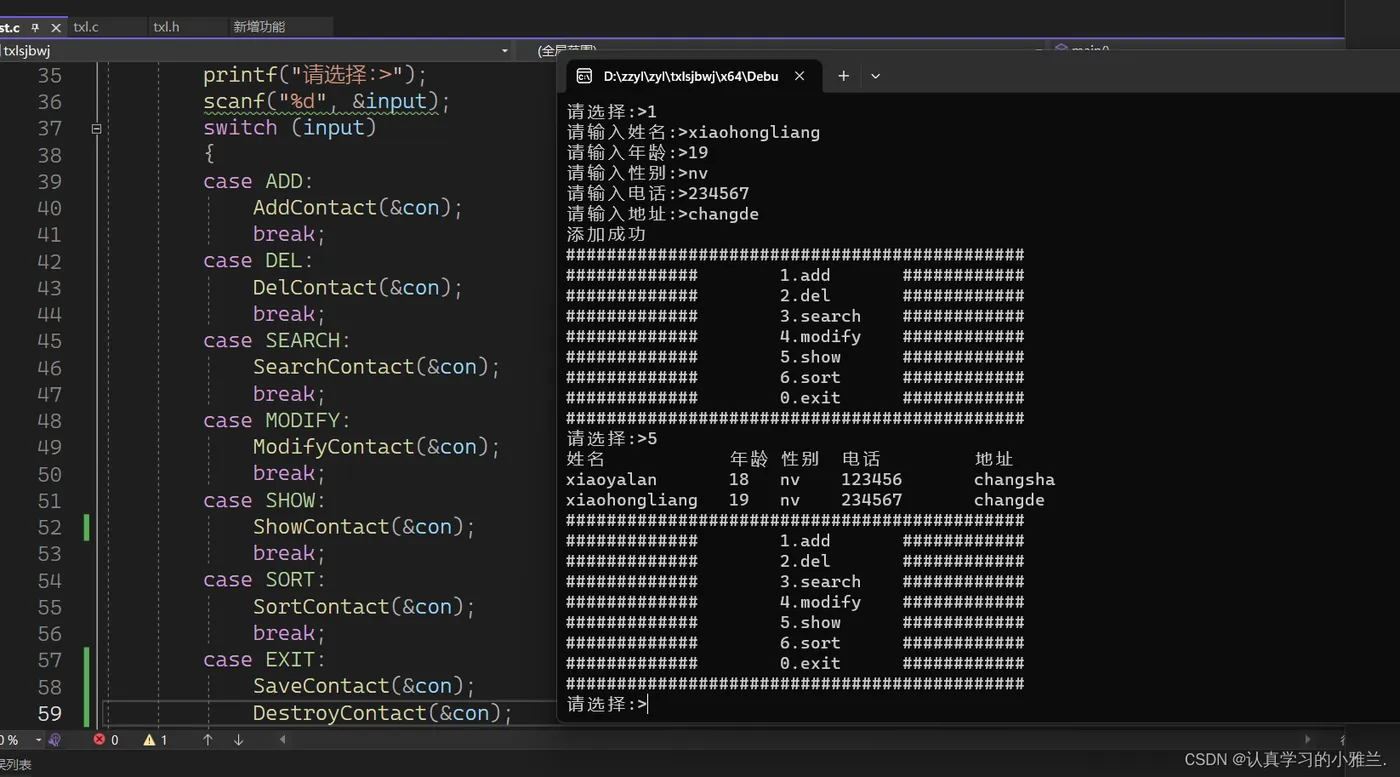Click the CSDN watermark author link
The height and width of the screenshot is (777, 1400).
tap(1286, 759)
